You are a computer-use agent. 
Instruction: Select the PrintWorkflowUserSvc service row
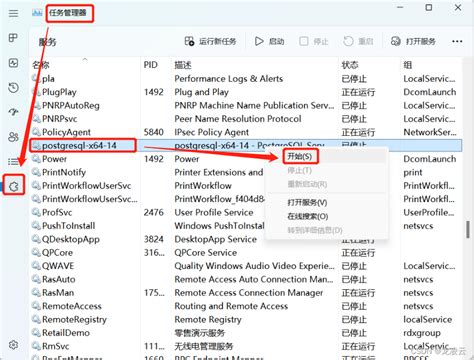coord(246,186)
